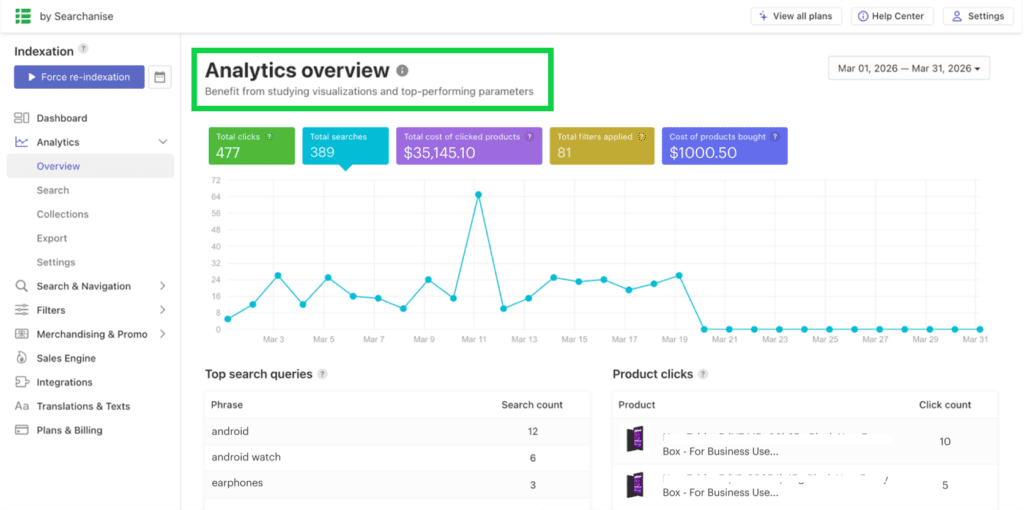Click help icon on Cost of products bought
1024x510 pixels.
(x=775, y=137)
